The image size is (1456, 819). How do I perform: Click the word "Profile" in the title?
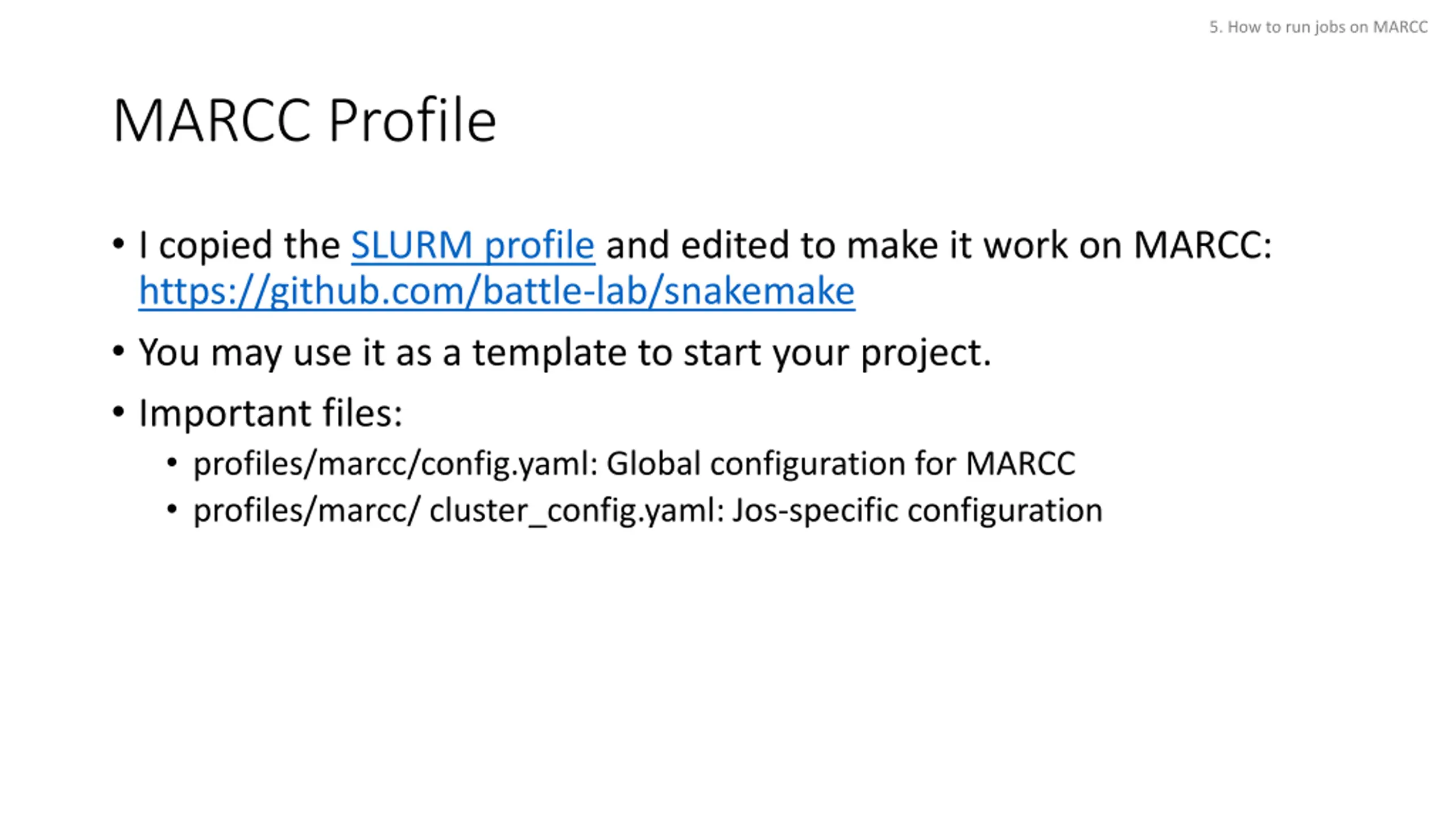(412, 121)
